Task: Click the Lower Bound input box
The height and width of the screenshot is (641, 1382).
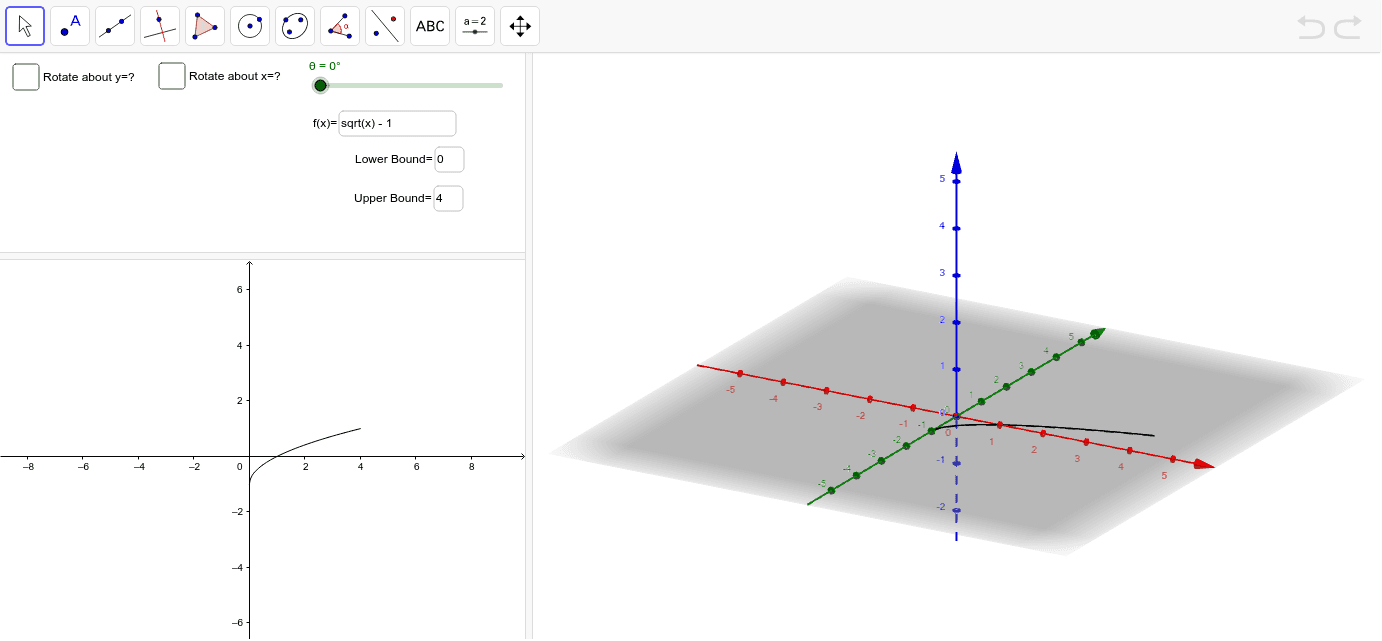Action: pos(449,159)
